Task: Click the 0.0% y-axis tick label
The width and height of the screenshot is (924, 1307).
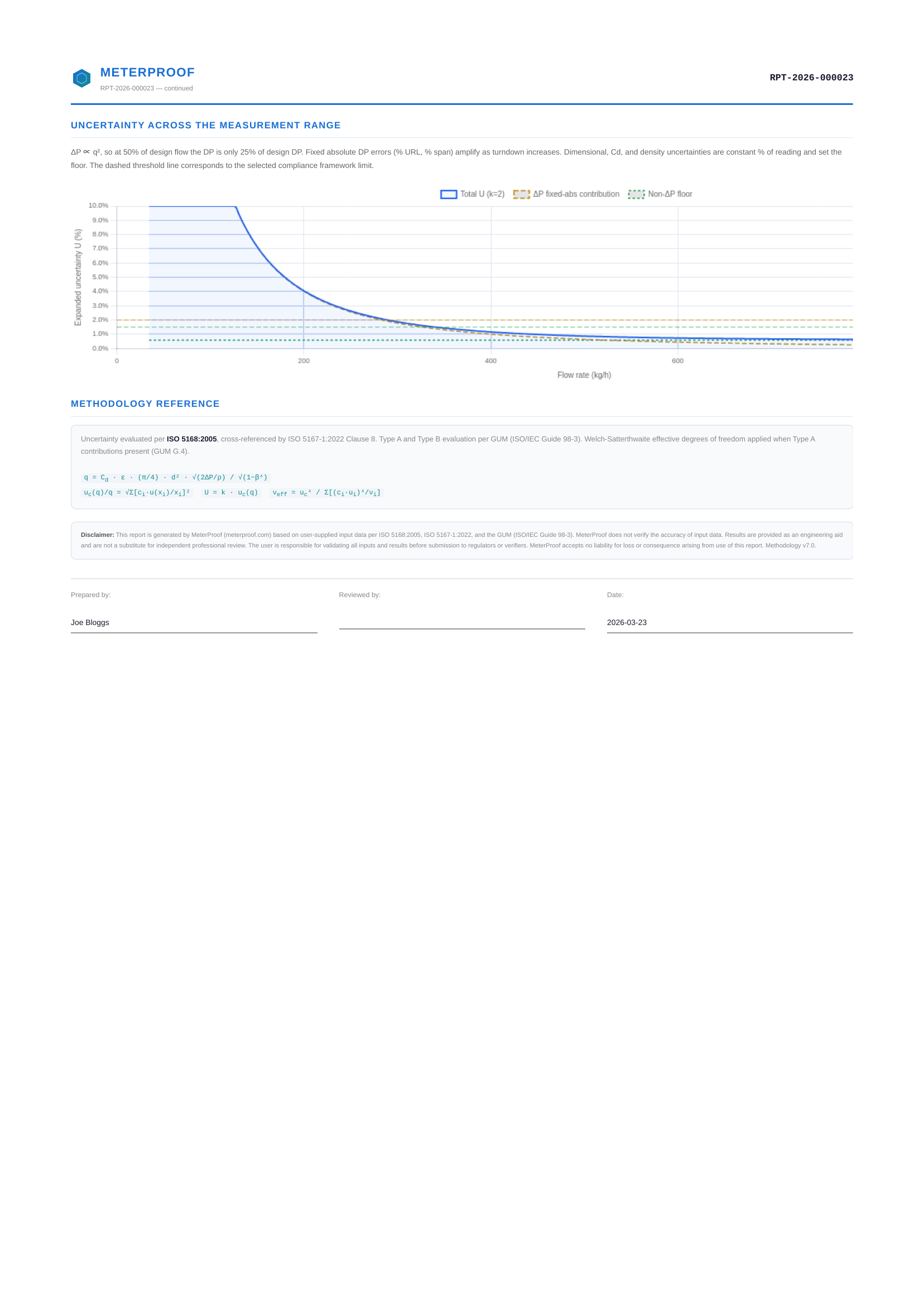Action: point(100,348)
